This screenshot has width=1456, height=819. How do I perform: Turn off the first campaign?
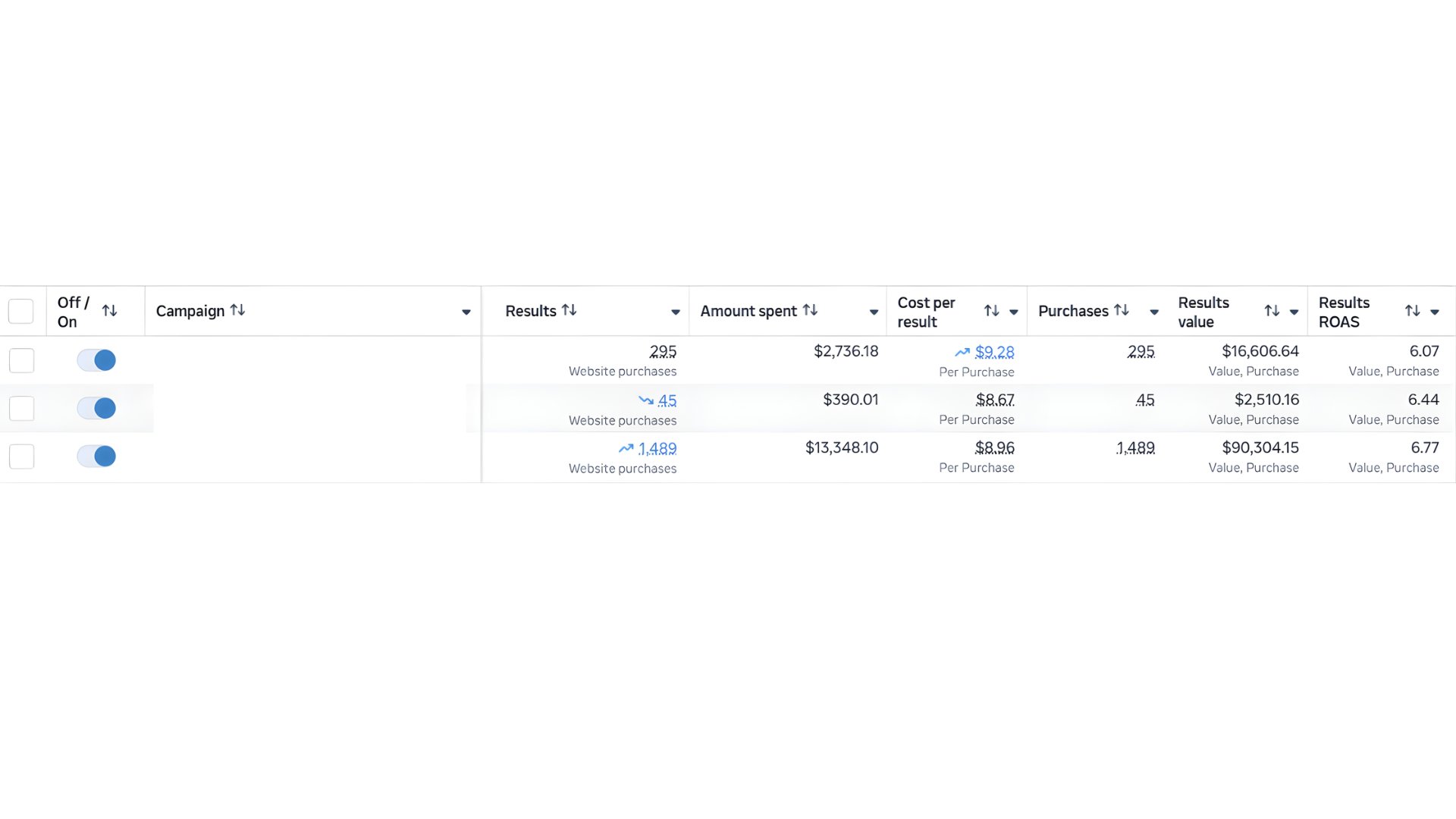96,360
